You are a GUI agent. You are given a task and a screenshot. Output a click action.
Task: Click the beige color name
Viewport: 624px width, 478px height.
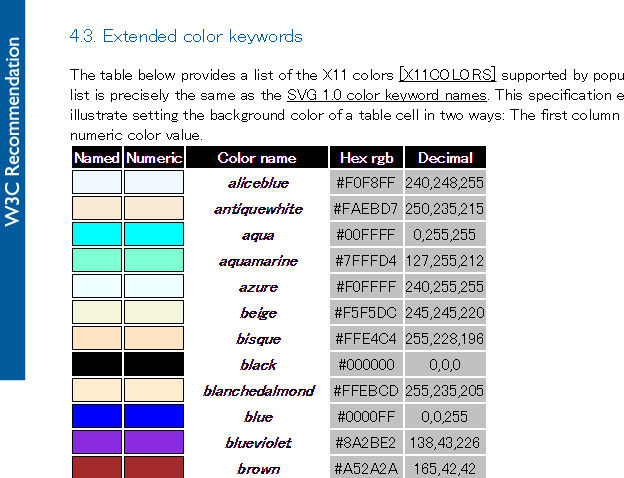coord(258,313)
